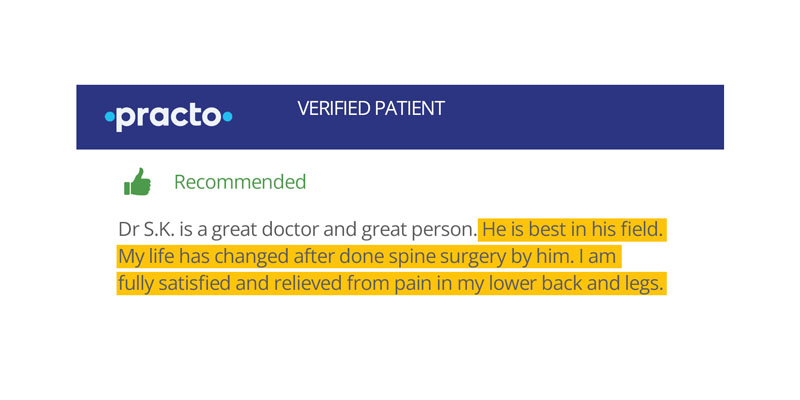Click the left dot of Practo logo

click(109, 118)
